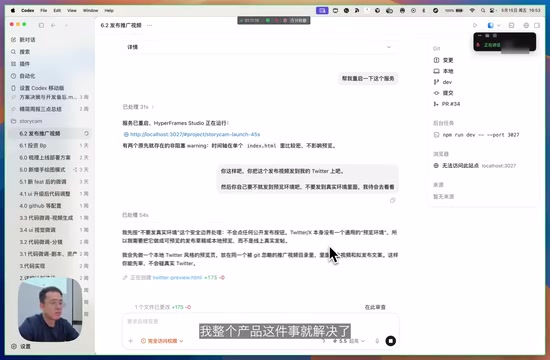Open the 5.0 新增手绘图模式 conversation

click(x=49, y=169)
